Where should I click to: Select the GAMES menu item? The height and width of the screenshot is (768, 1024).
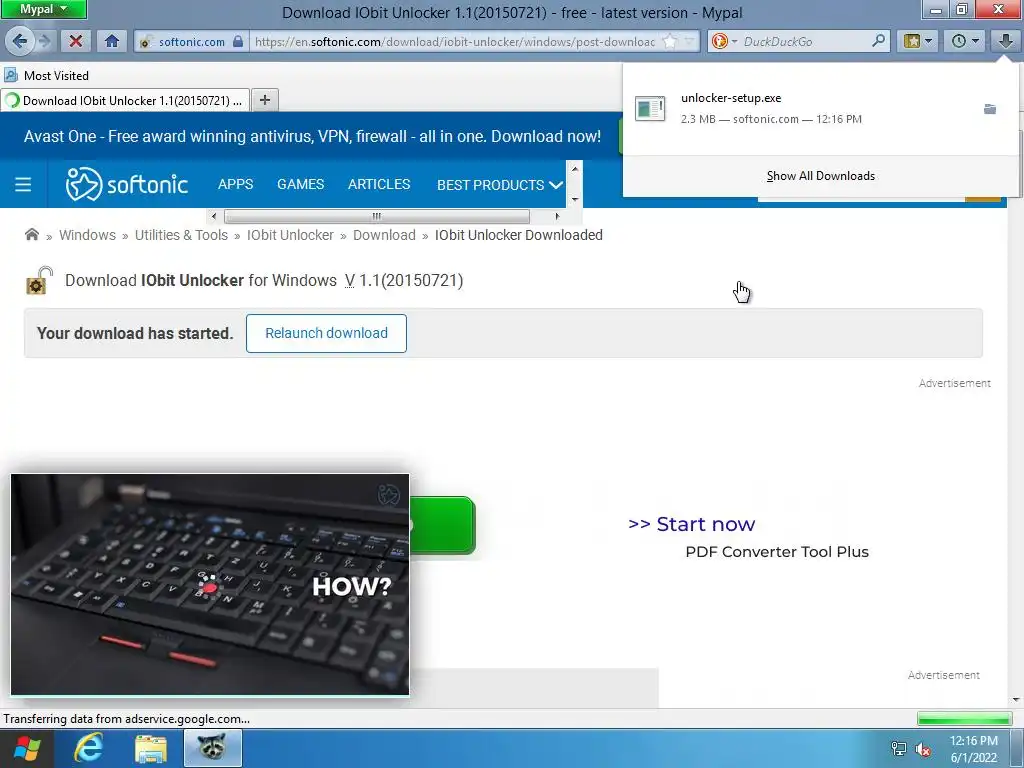(x=300, y=184)
